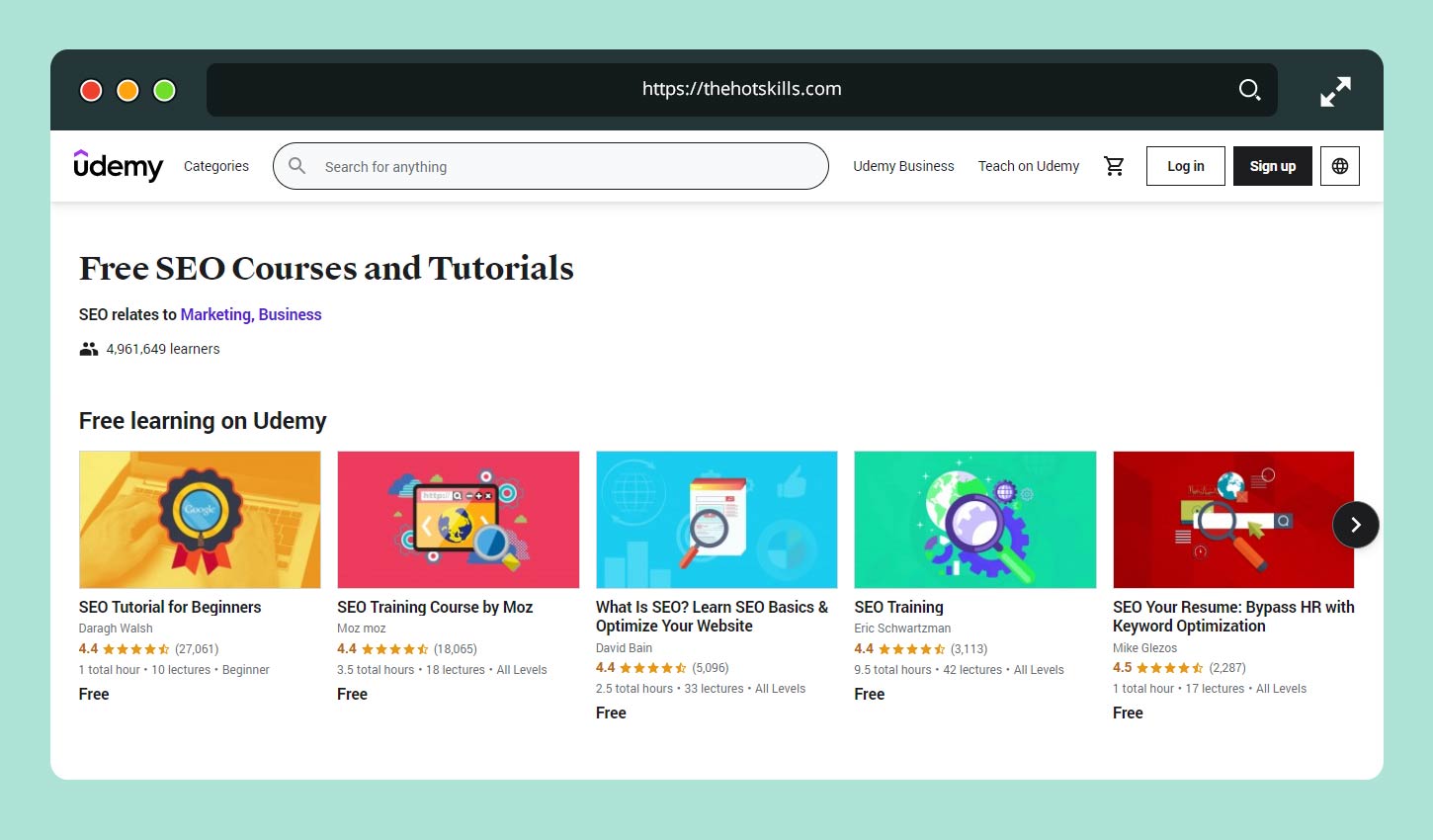Open the shopping cart
The width and height of the screenshot is (1433, 840).
[1115, 166]
